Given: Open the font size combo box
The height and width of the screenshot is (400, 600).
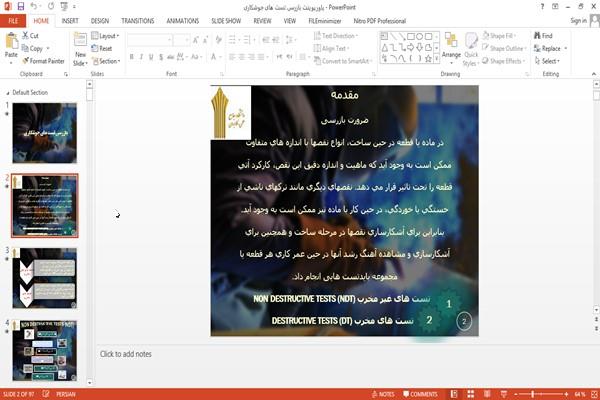Looking at the screenshot, I should pyautogui.click(x=181, y=40).
